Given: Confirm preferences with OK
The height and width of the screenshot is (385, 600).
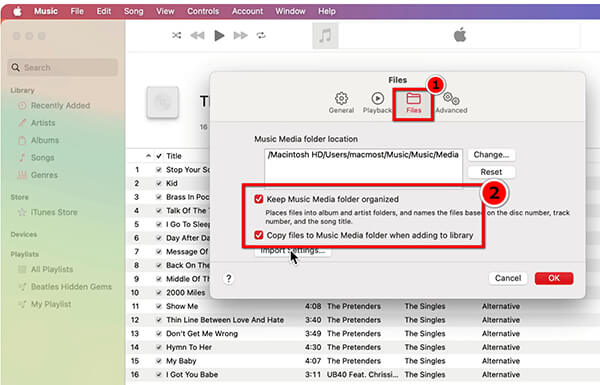Looking at the screenshot, I should (x=554, y=278).
